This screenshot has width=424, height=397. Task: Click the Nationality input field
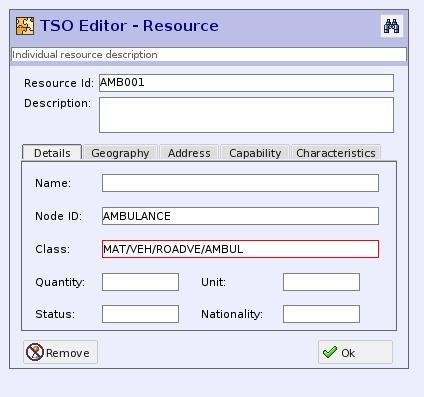point(321,314)
